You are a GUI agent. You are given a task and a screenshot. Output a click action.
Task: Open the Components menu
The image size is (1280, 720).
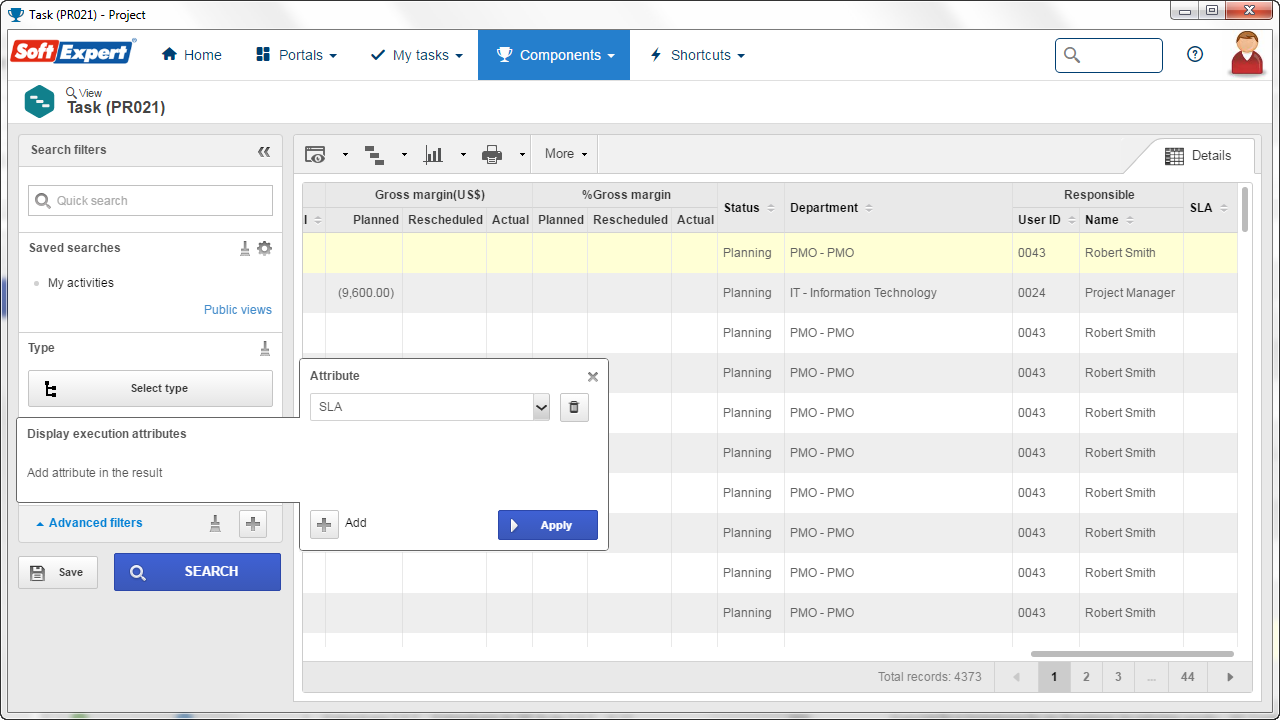(554, 55)
